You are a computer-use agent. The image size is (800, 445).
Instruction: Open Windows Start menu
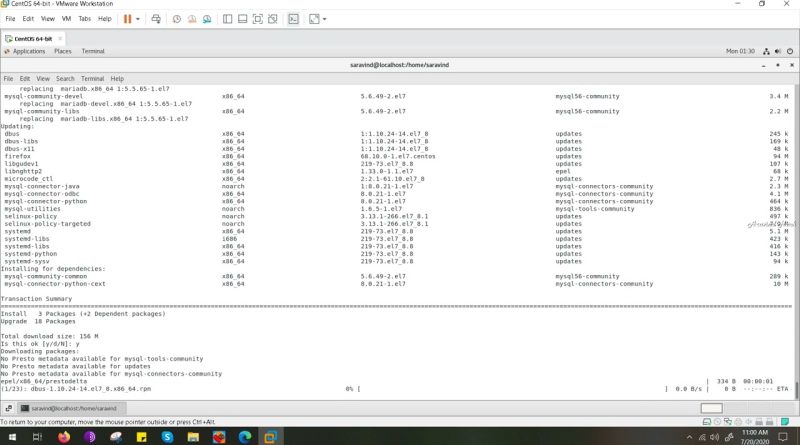coord(12,437)
